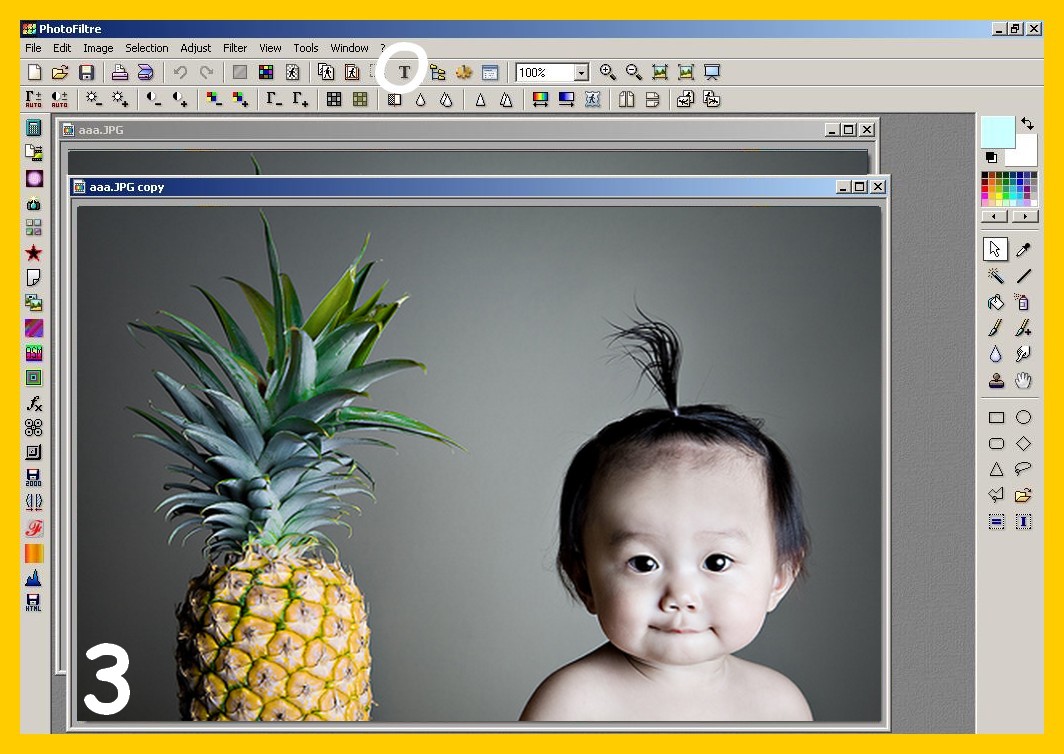Toggle the ellipse selection shape

1023,417
